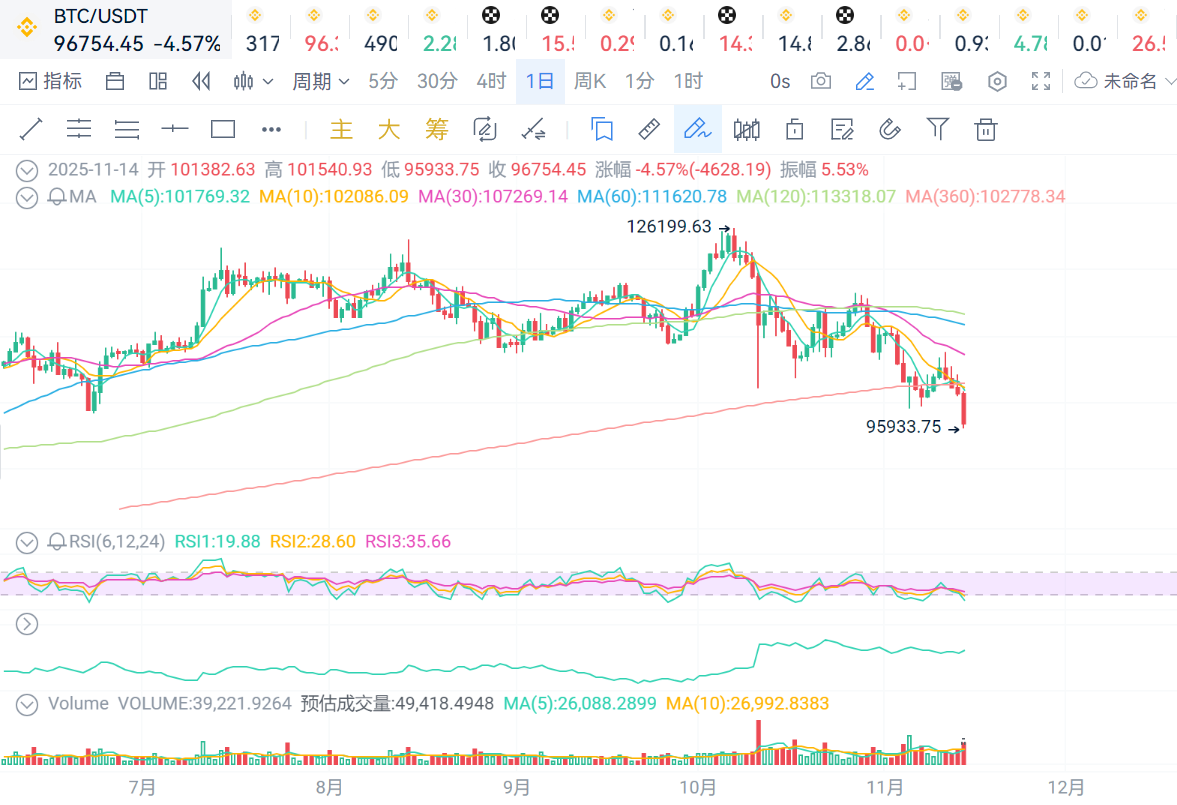The height and width of the screenshot is (805, 1177).
Task: Open the 周期 period dropdown
Action: (320, 81)
